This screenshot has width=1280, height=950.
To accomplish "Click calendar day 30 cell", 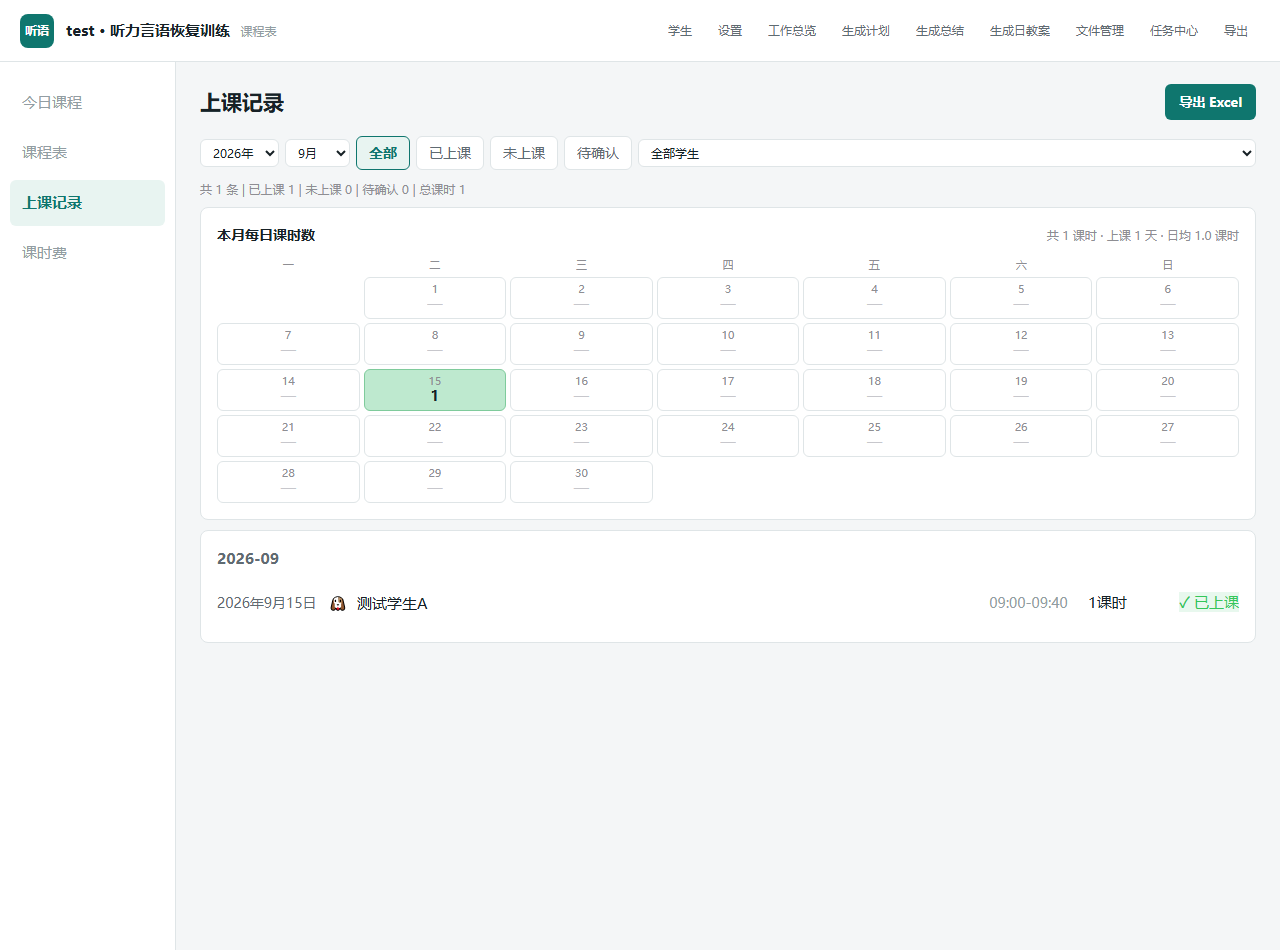I will [581, 482].
